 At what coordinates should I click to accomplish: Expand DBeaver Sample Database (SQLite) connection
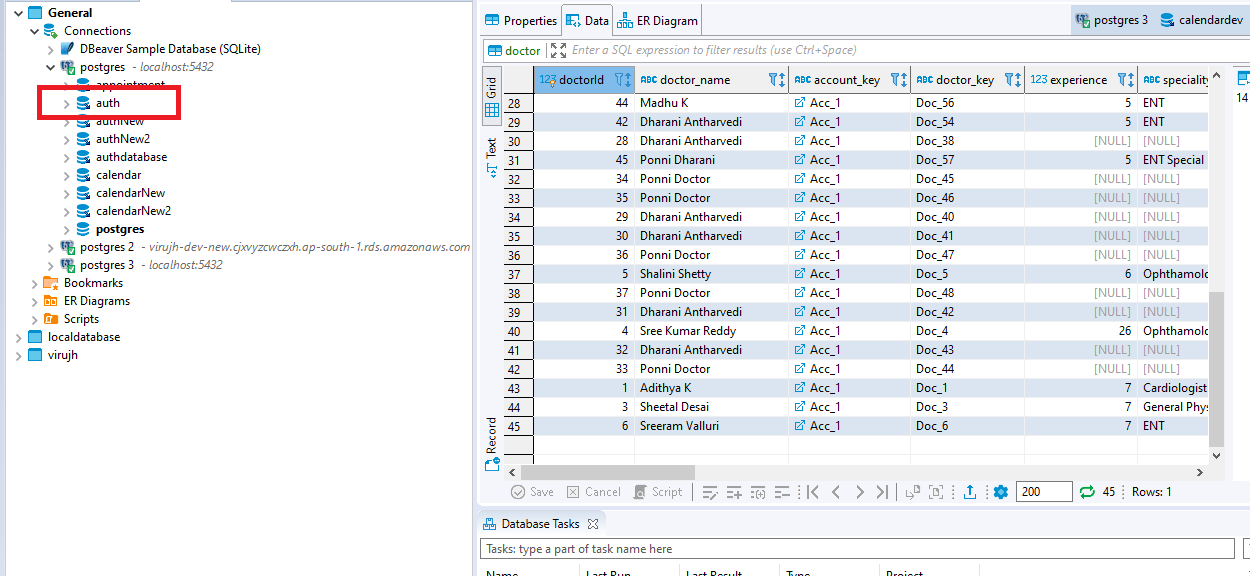point(51,49)
